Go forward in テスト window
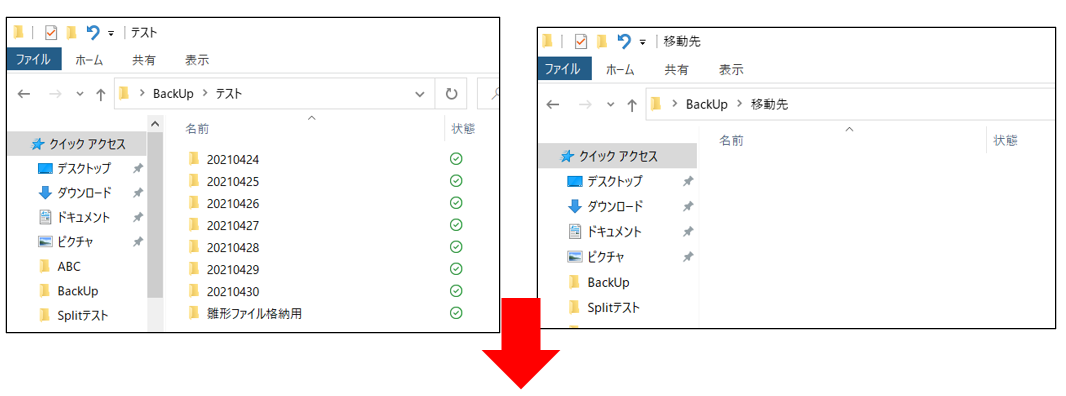Viewport: 1066px width, 396px height. (56, 94)
